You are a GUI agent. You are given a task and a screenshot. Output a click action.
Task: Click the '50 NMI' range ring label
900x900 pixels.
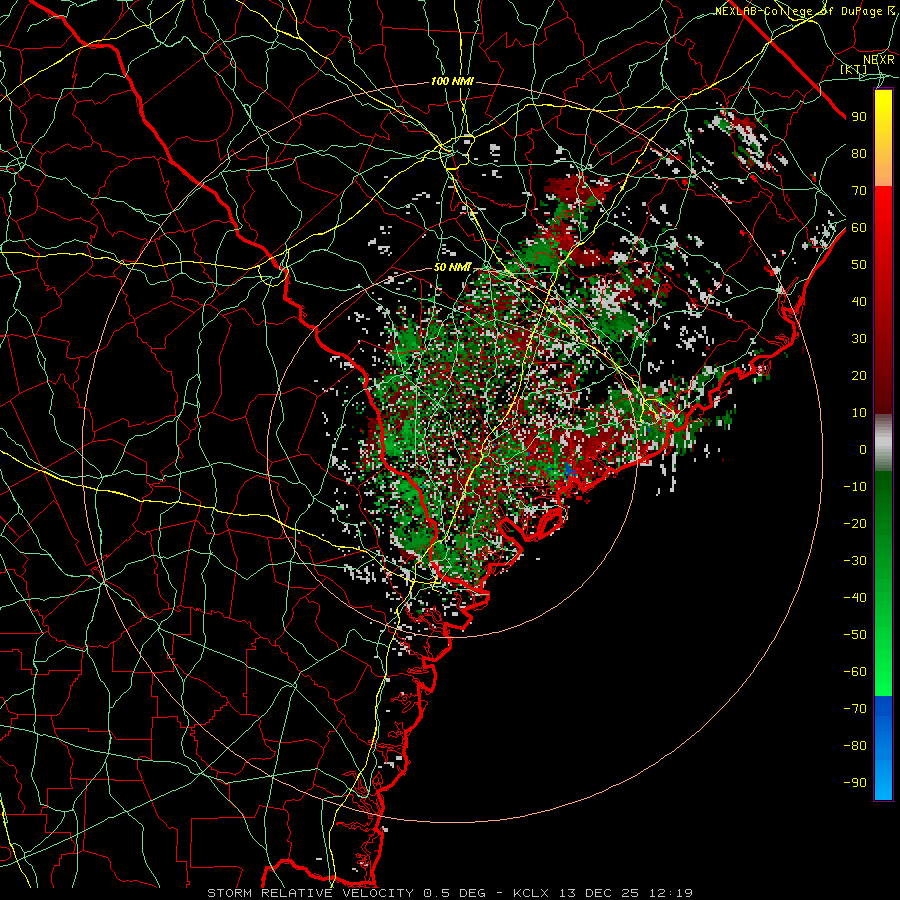(452, 267)
